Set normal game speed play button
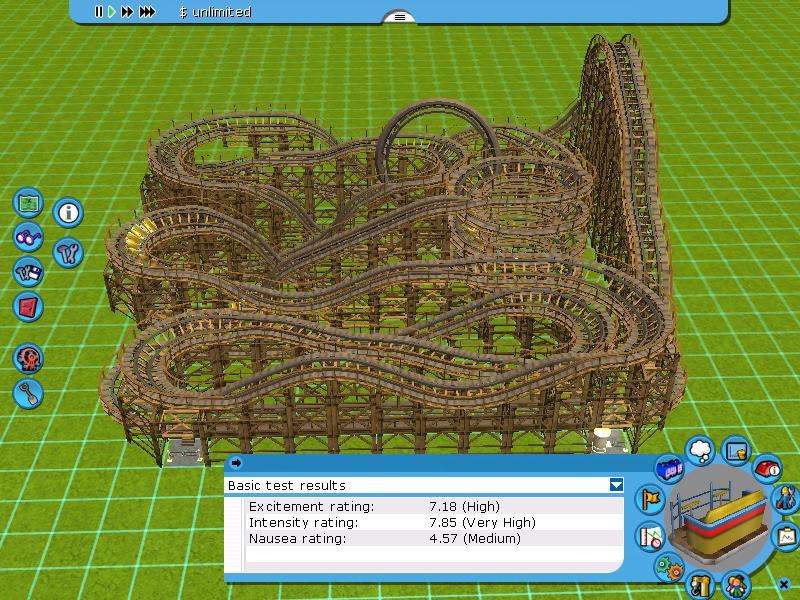Image resolution: width=800 pixels, height=600 pixels. coord(112,11)
